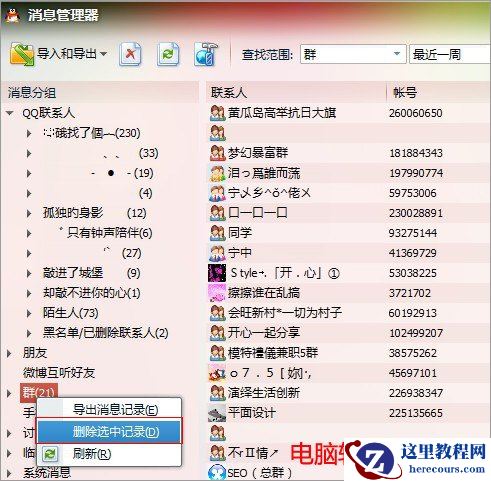Click the green refresh toolbar icon
Viewport: 491px width, 481px height.
point(168,54)
